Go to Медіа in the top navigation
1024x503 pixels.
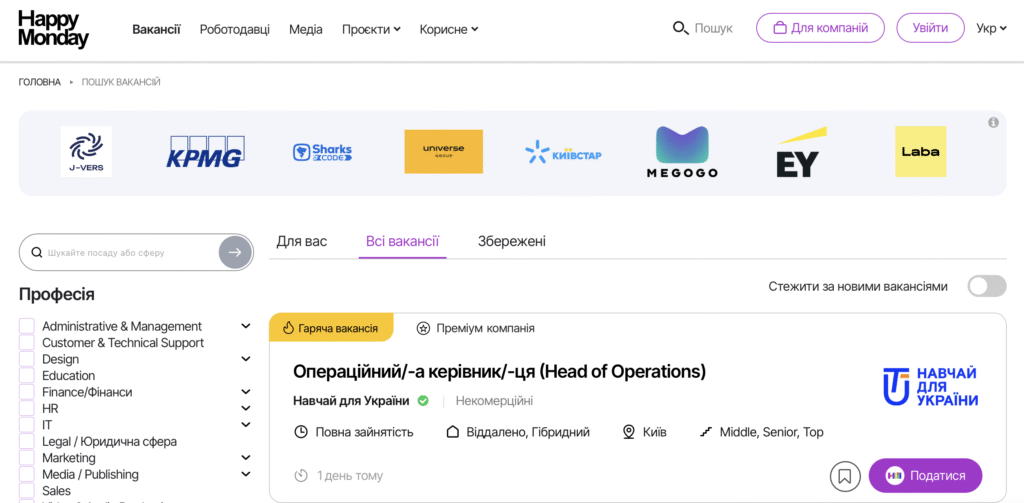pyautogui.click(x=306, y=29)
